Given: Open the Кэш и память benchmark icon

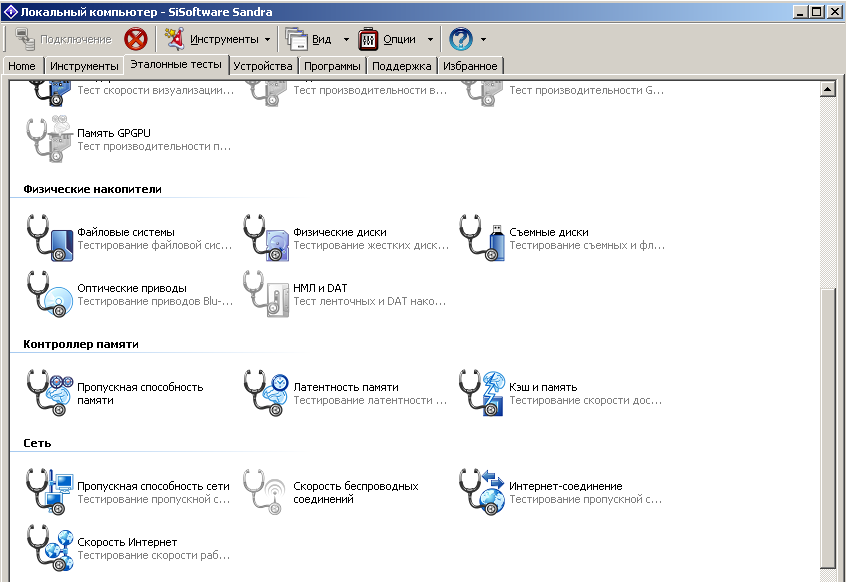Looking at the screenshot, I should point(482,393).
